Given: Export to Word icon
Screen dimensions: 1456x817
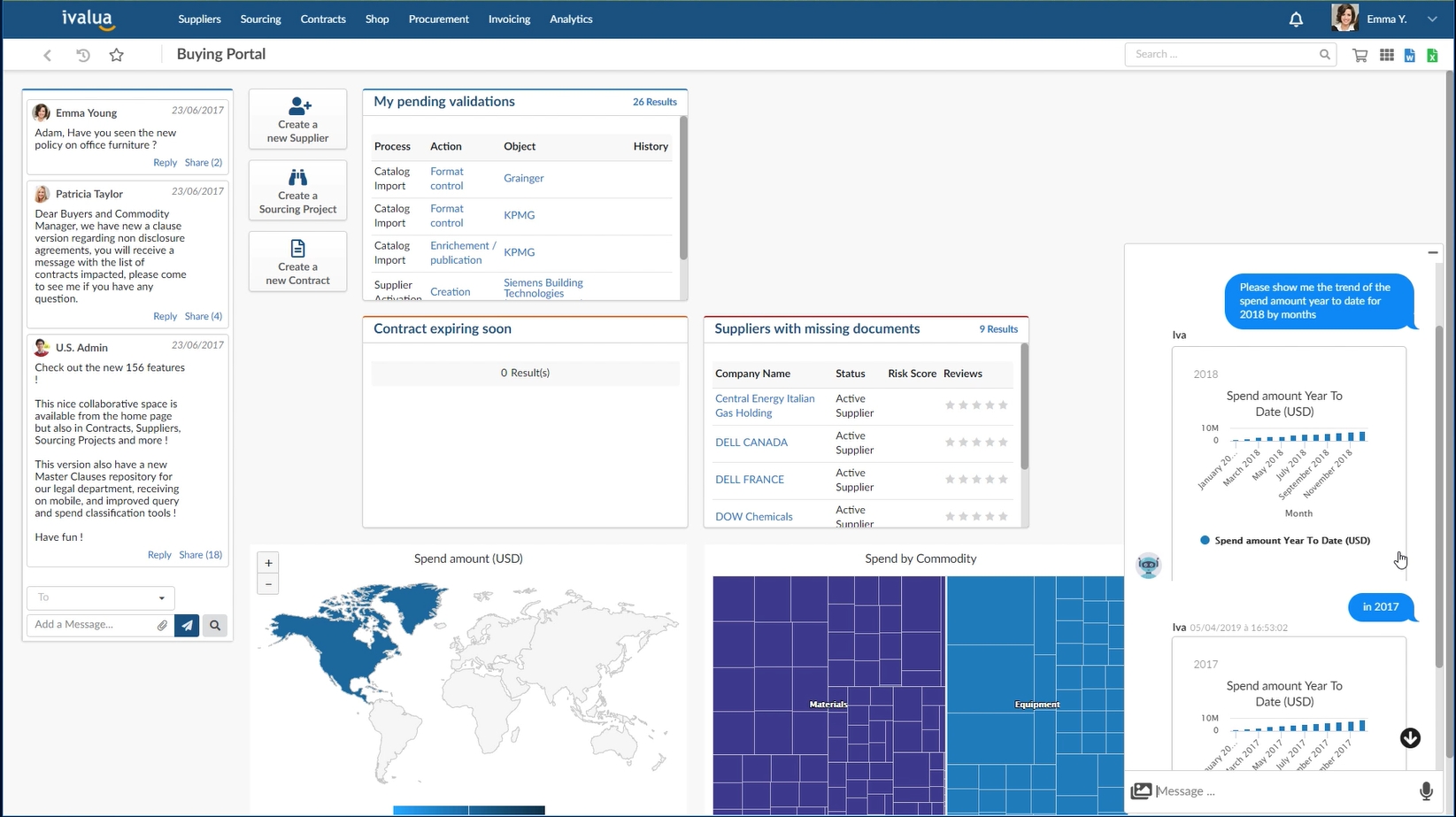Looking at the screenshot, I should [x=1409, y=56].
